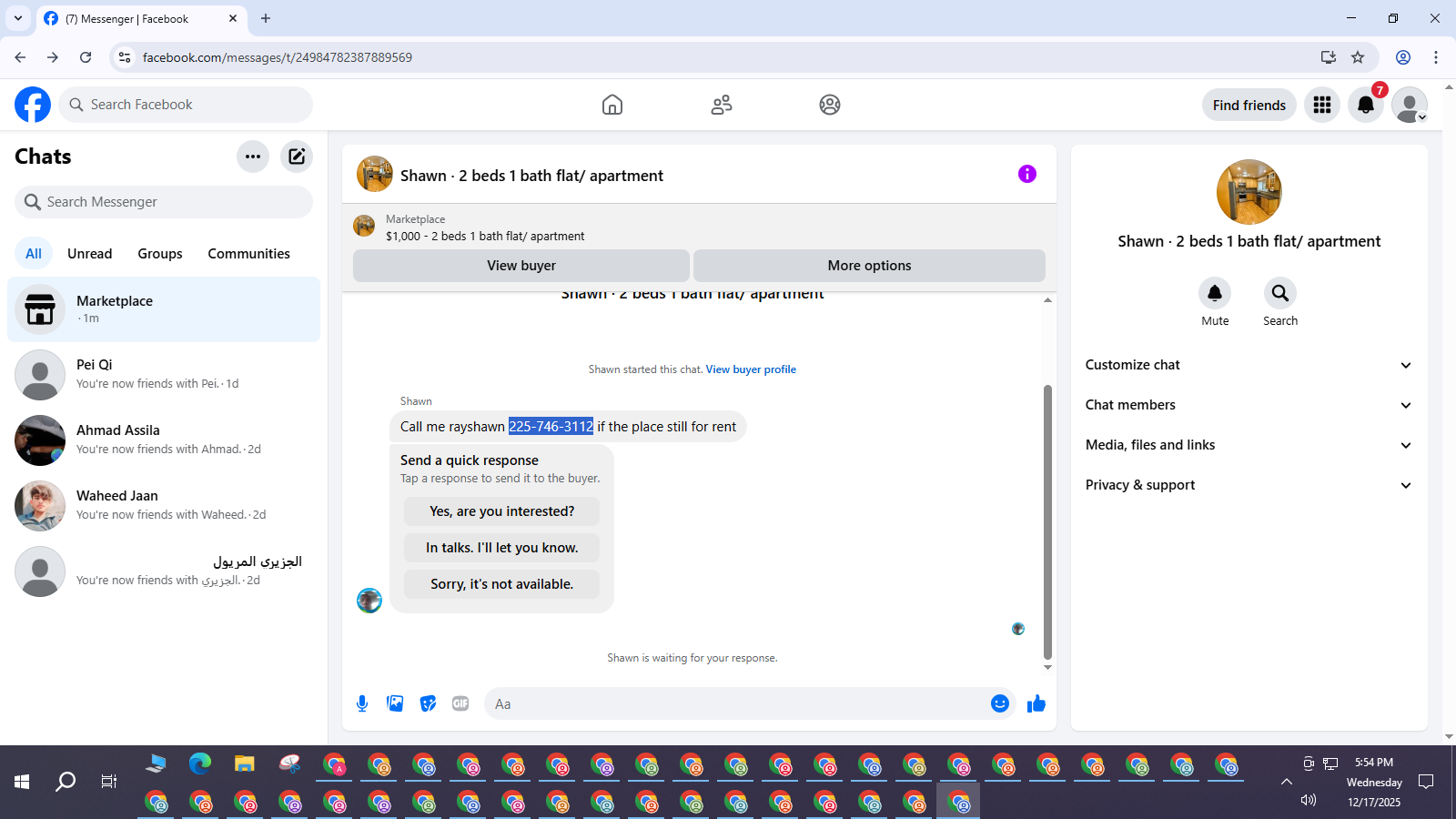Open the notifications bell
The image size is (1456, 819).
(x=1366, y=105)
